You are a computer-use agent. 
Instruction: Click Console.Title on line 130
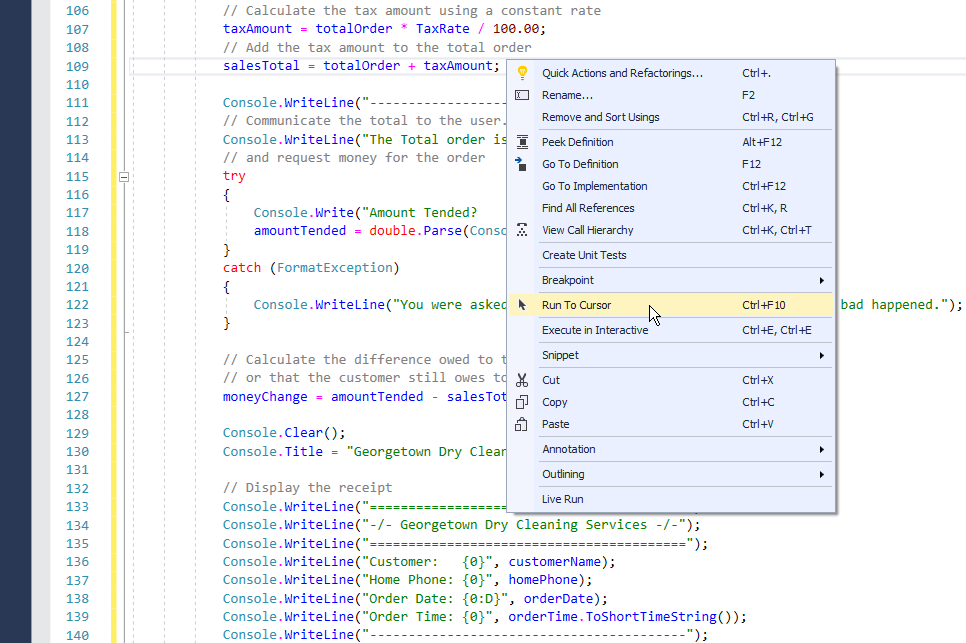273,451
